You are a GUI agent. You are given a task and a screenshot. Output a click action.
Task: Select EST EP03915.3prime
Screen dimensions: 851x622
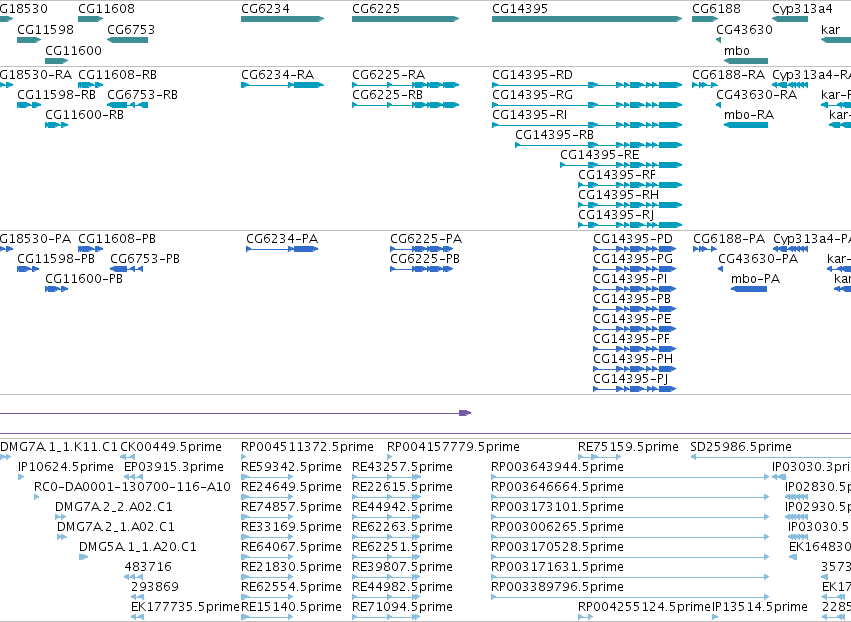point(174,467)
